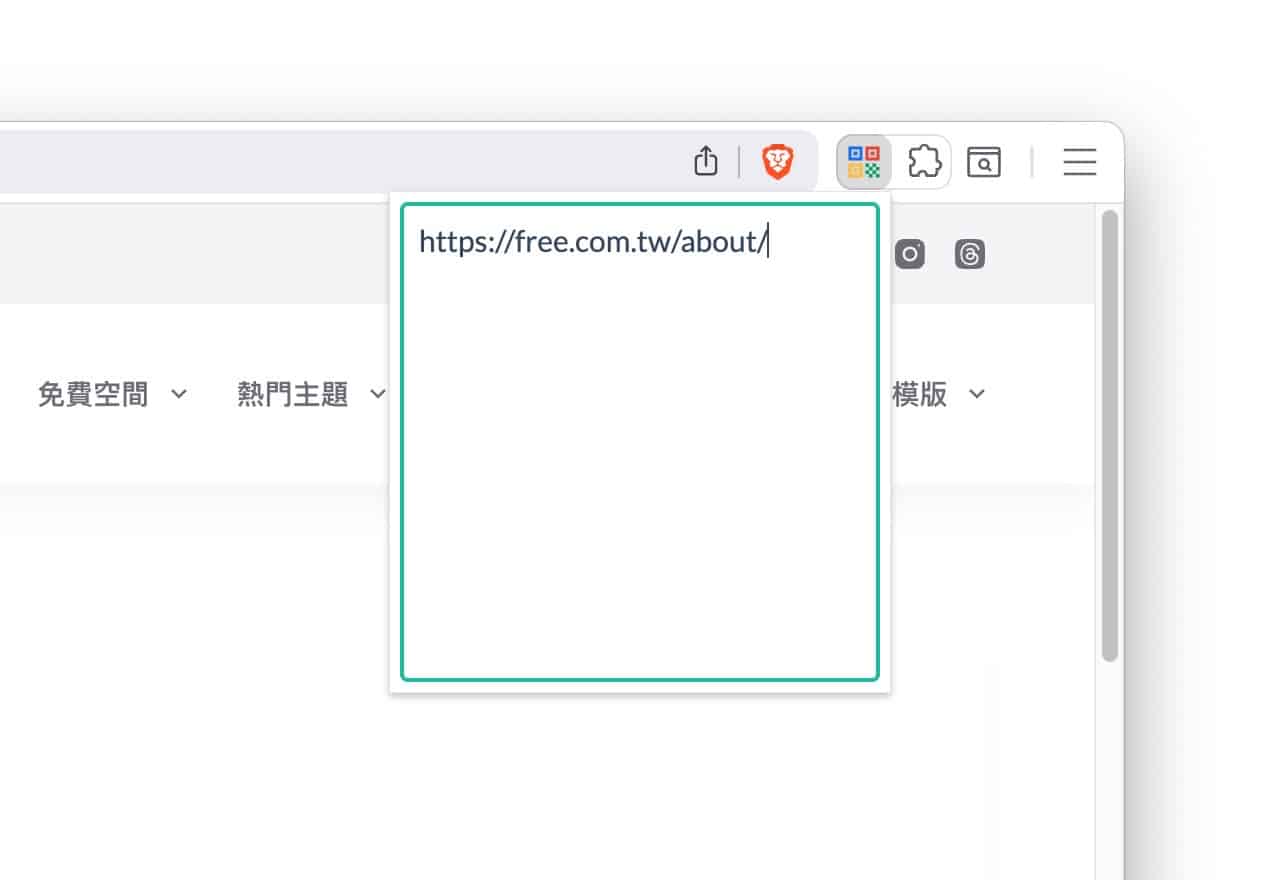Select the 免費空間 menu label
This screenshot has width=1280, height=880.
point(93,395)
